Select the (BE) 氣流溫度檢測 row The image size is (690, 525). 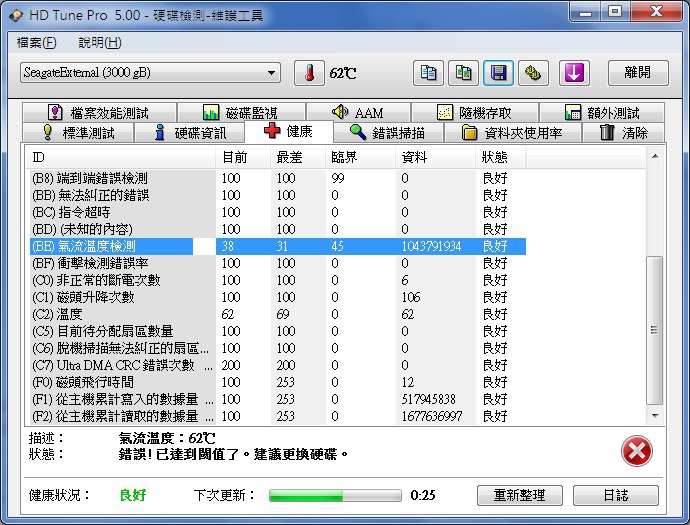point(276,246)
